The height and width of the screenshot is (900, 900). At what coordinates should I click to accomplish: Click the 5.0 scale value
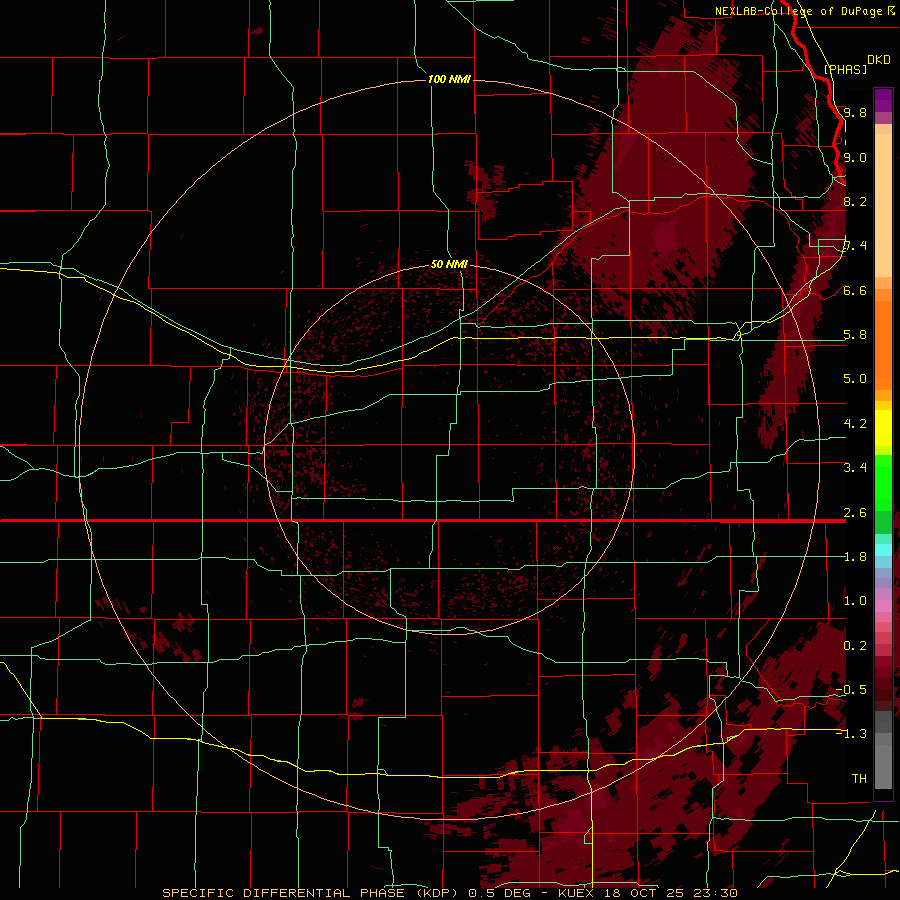(x=855, y=379)
